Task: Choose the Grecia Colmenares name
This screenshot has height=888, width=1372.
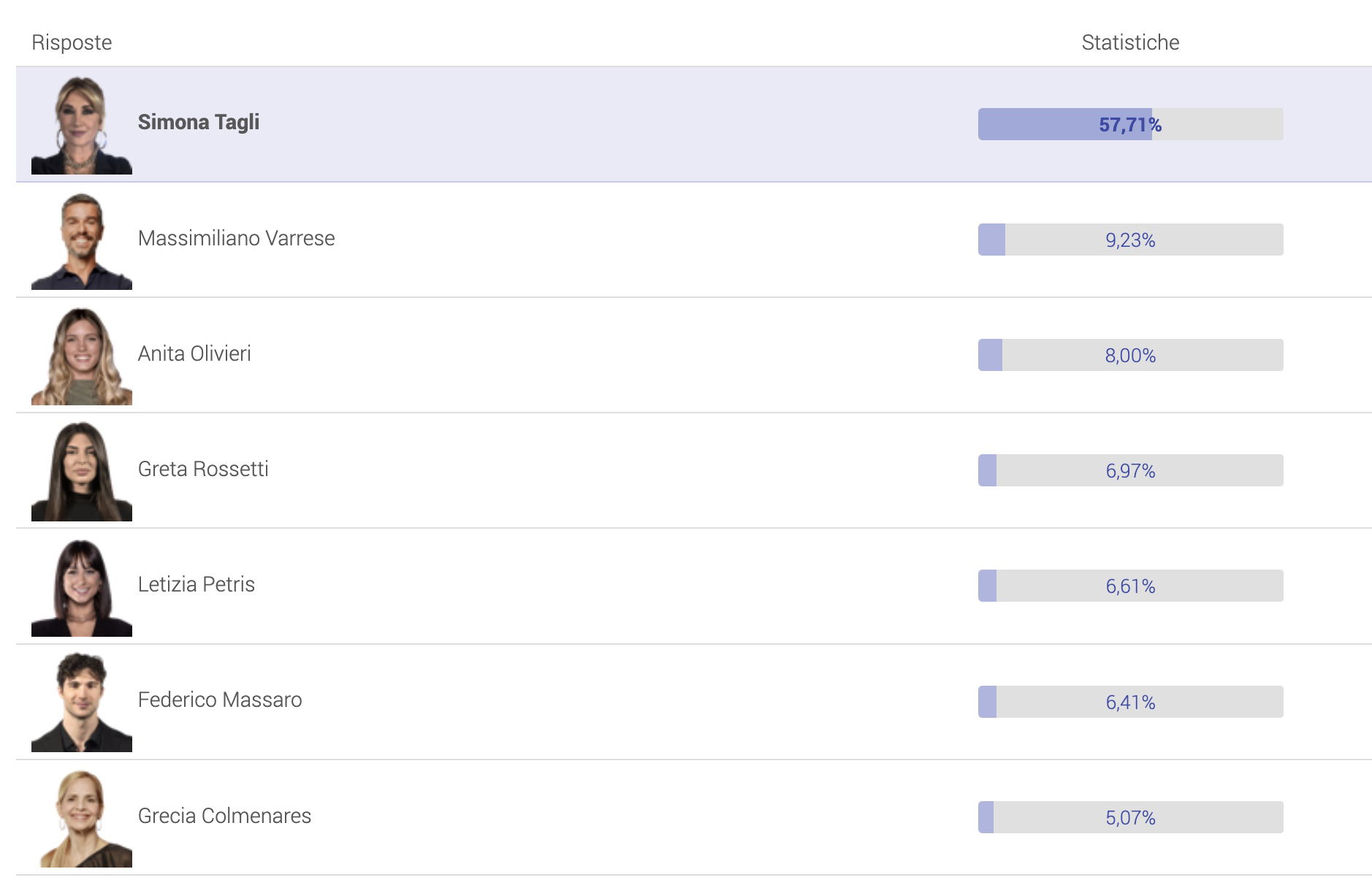Action: point(224,816)
